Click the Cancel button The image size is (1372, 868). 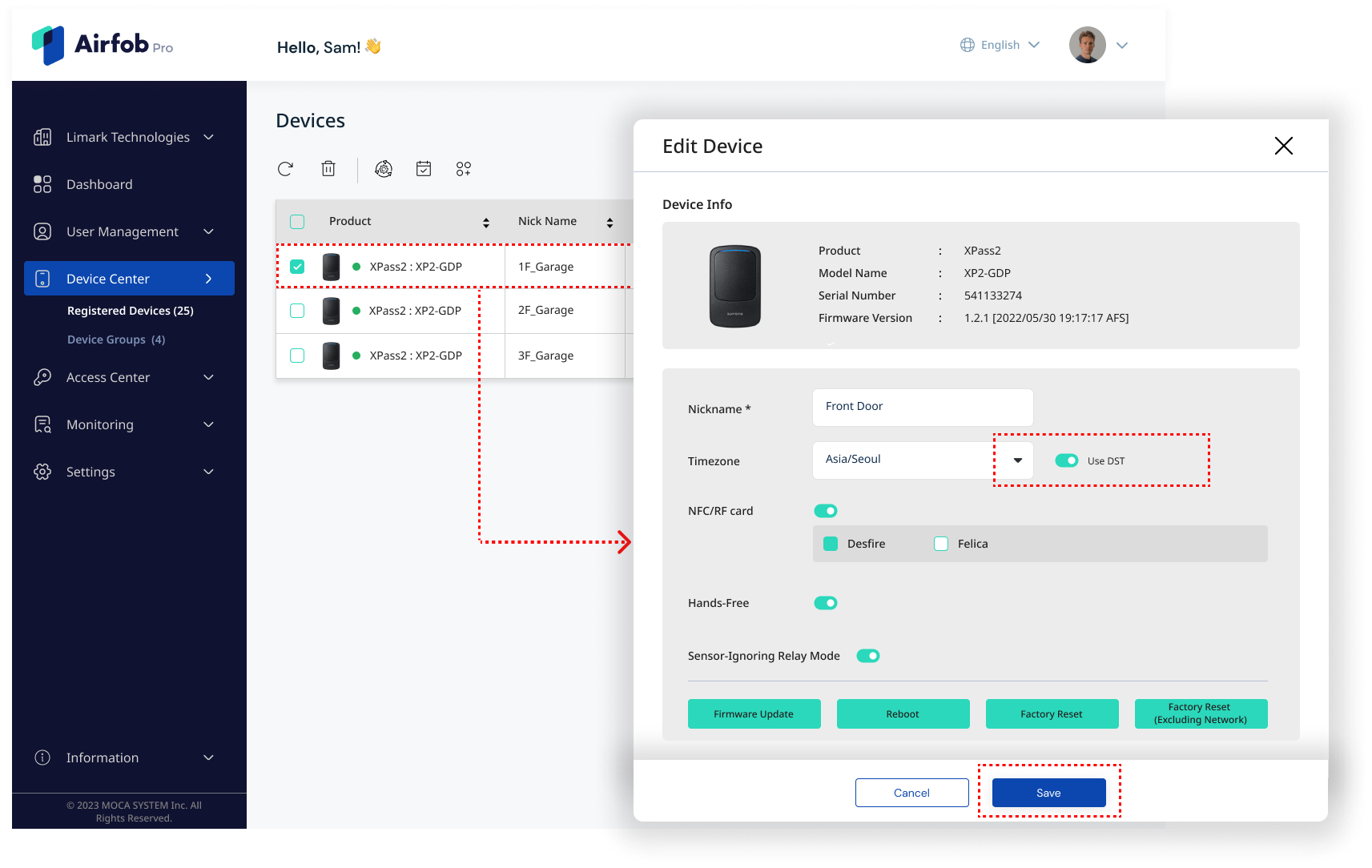(x=911, y=793)
